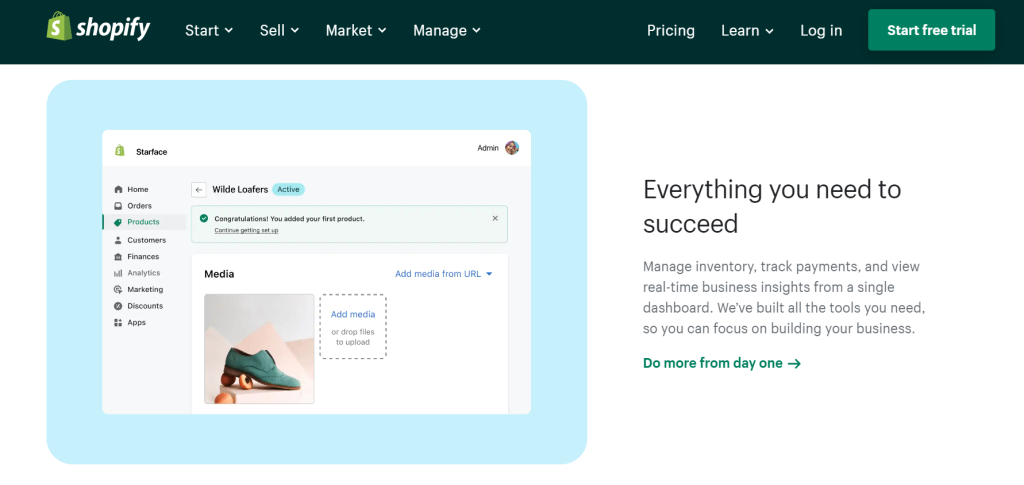Click the back arrow beside Wilde Loafers

(198, 189)
